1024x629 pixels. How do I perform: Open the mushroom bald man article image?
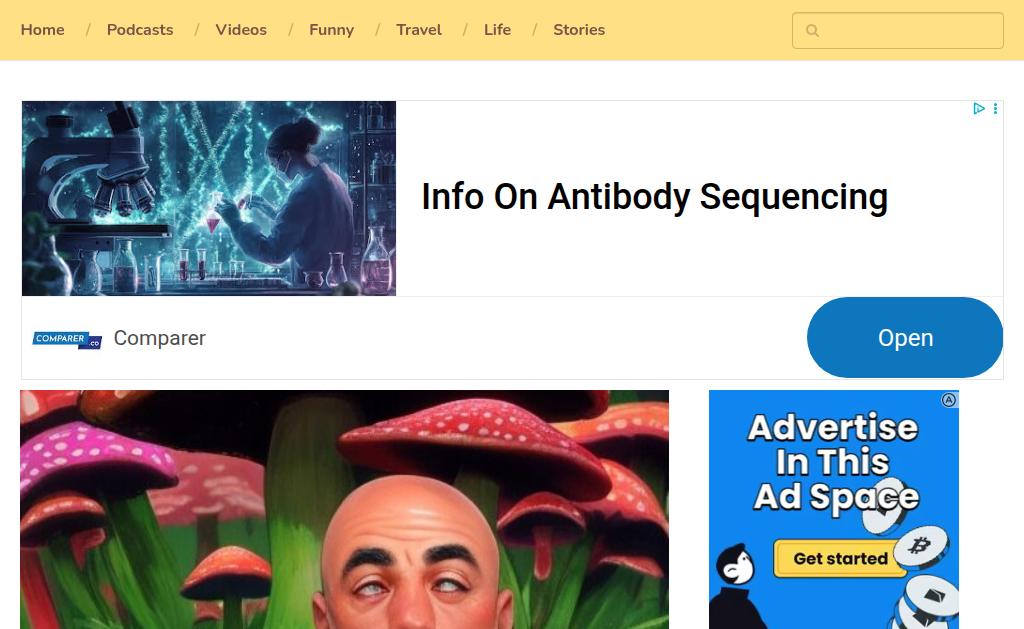(x=344, y=509)
